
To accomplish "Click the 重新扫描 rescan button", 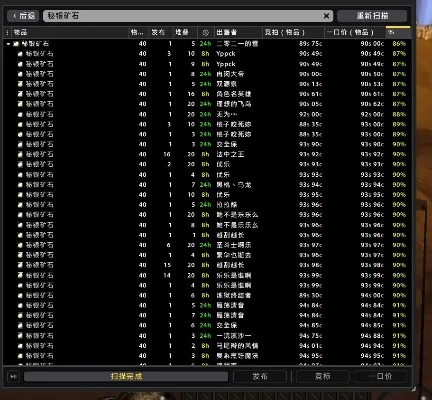I will tap(372, 16).
